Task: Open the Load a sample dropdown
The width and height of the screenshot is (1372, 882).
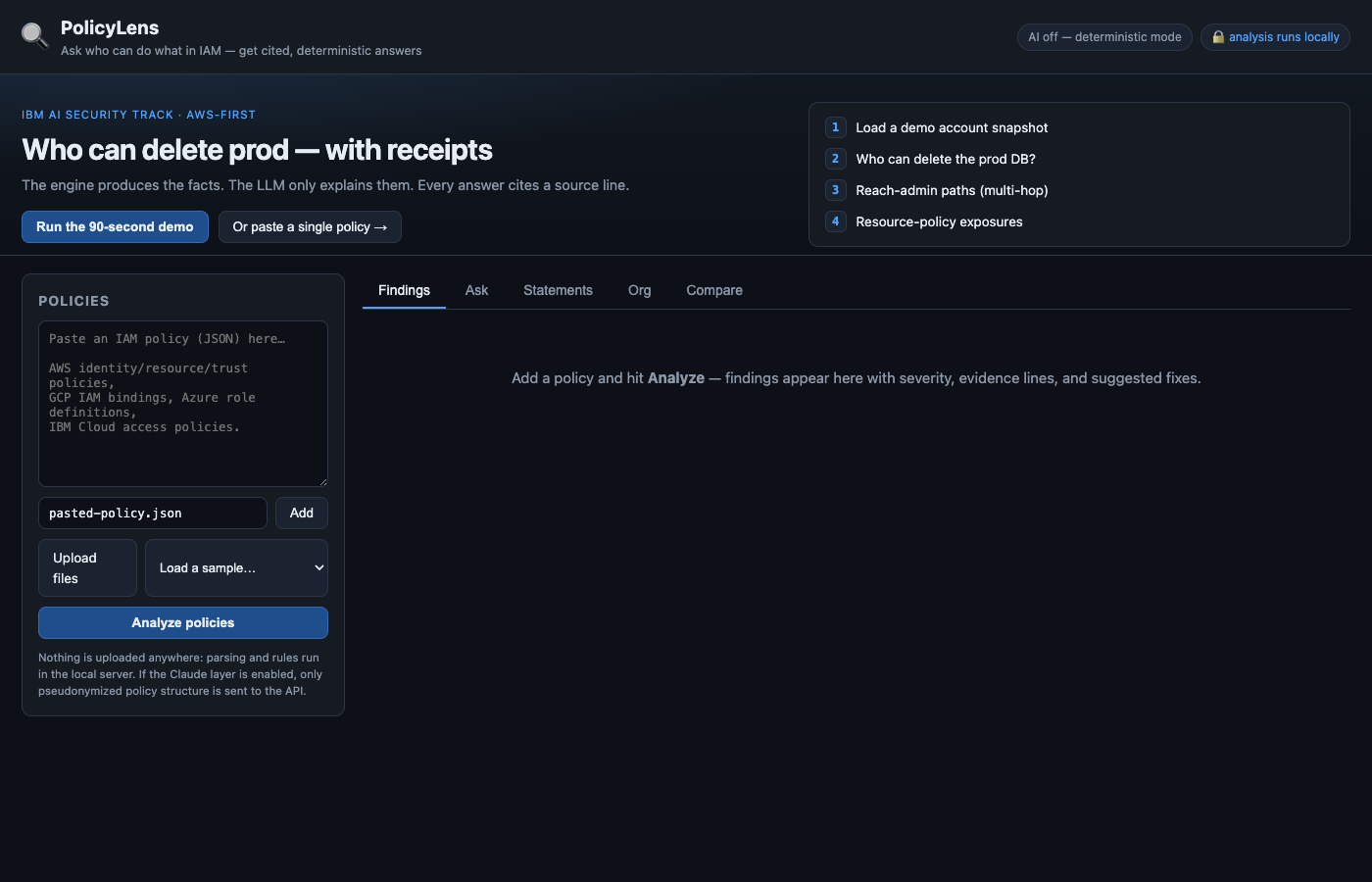Action: pyautogui.click(x=236, y=567)
